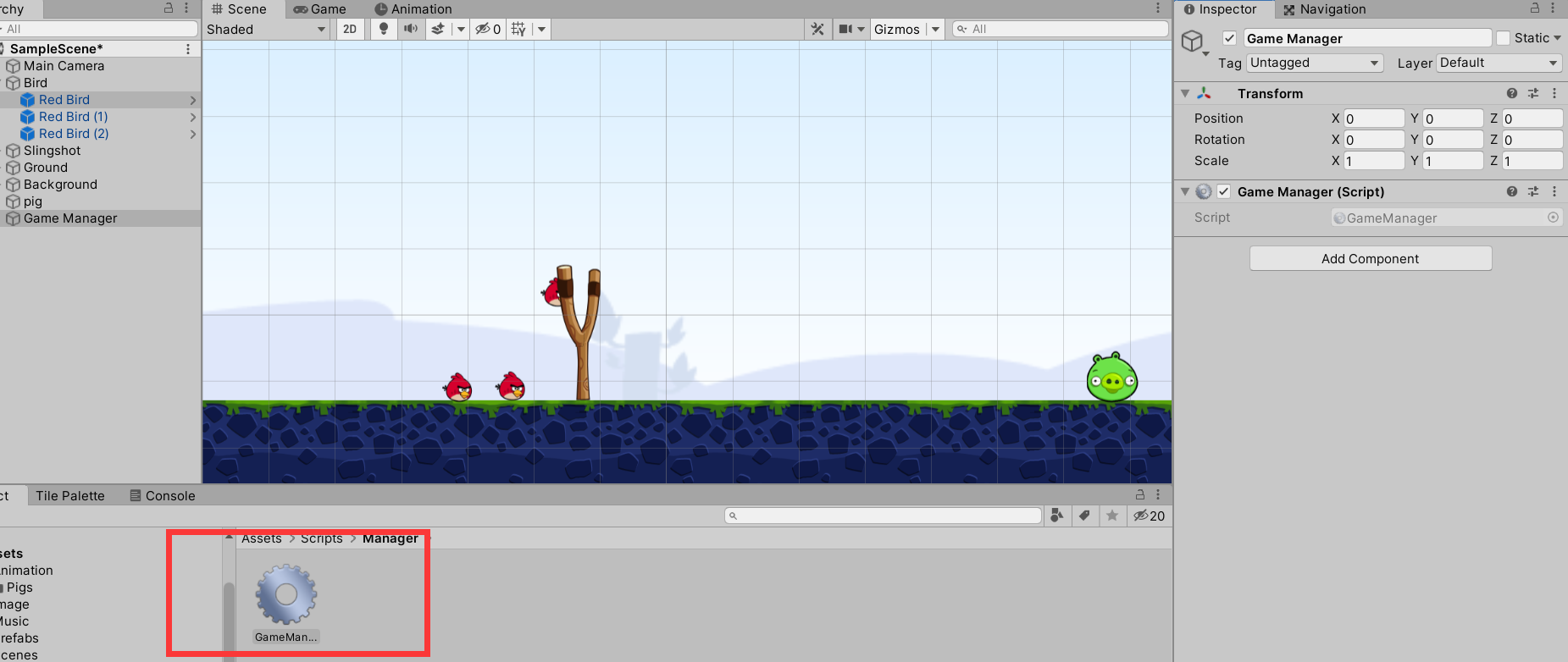Open the Shaded draw mode dropdown
Viewport: 1568px width, 662px height.
pos(267,29)
